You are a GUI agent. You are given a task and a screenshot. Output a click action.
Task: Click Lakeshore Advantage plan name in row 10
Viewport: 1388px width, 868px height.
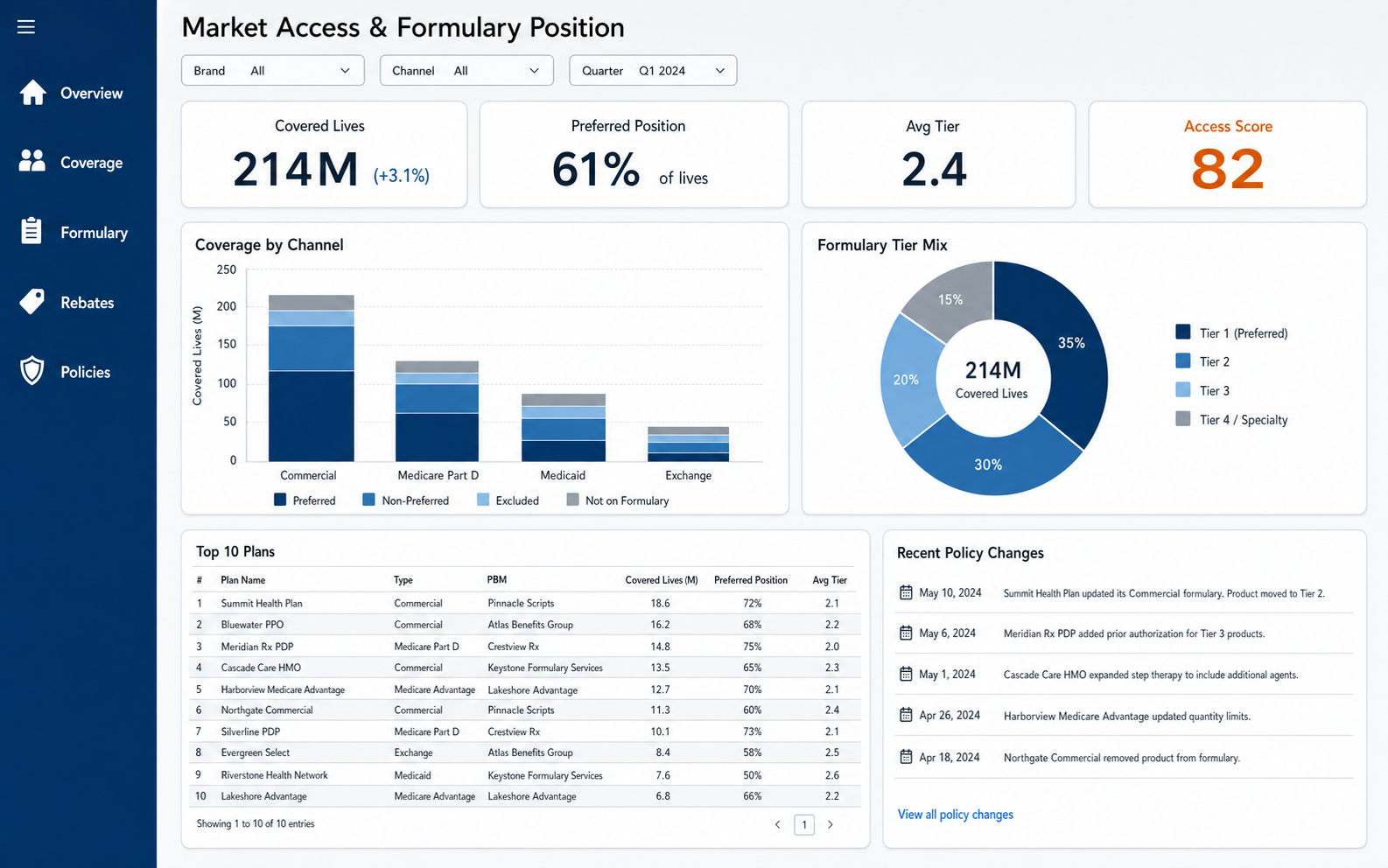click(x=263, y=796)
